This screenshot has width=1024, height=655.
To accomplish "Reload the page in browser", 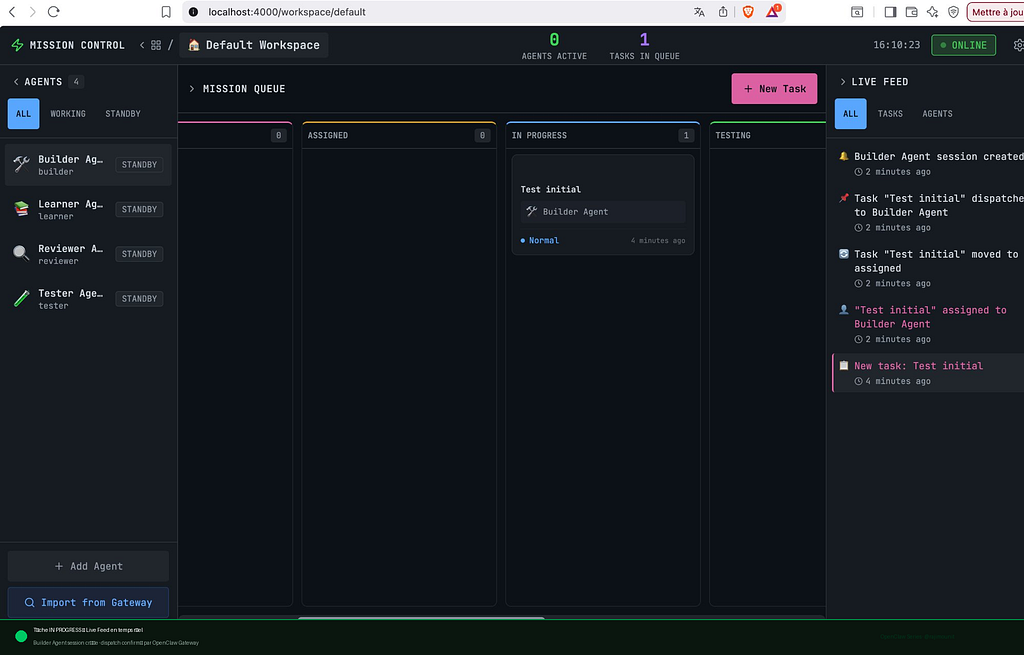I will [x=54, y=12].
